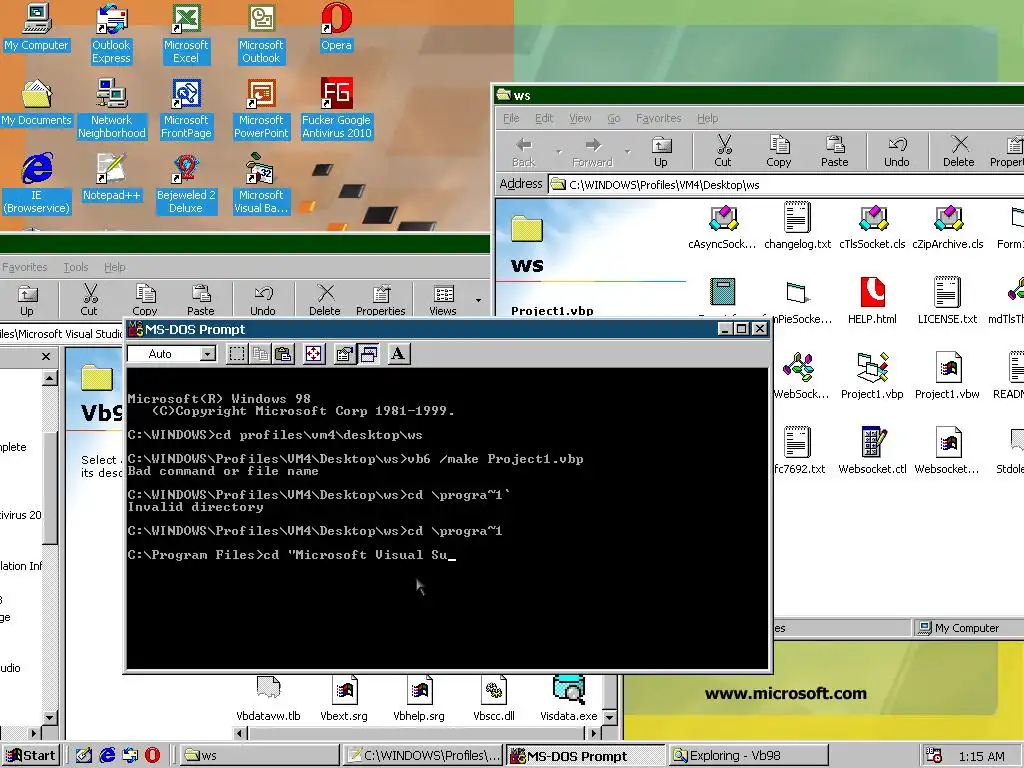The width and height of the screenshot is (1024, 768).
Task: Click Views button in Vb98 Explorer toolbar
Action: click(443, 300)
